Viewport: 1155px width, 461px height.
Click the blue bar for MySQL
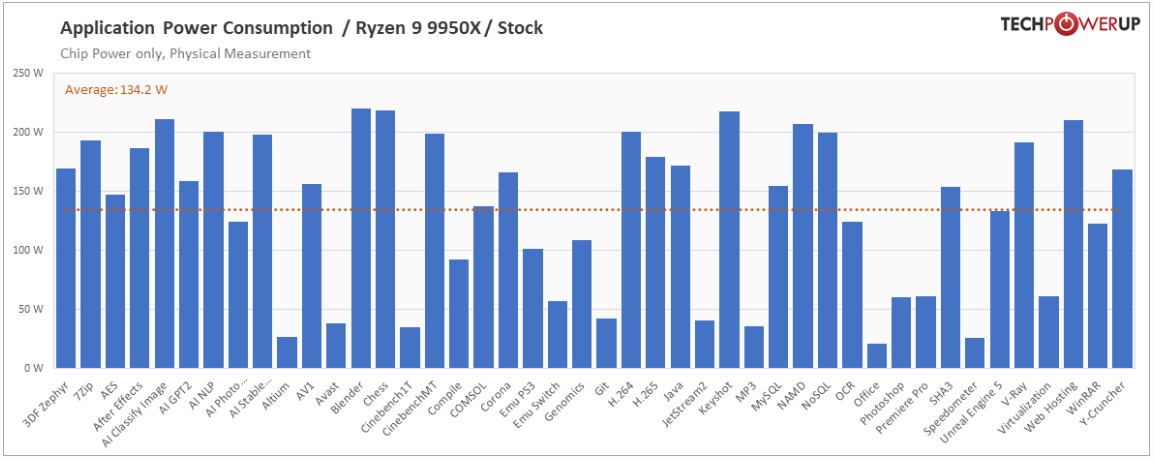[779, 277]
